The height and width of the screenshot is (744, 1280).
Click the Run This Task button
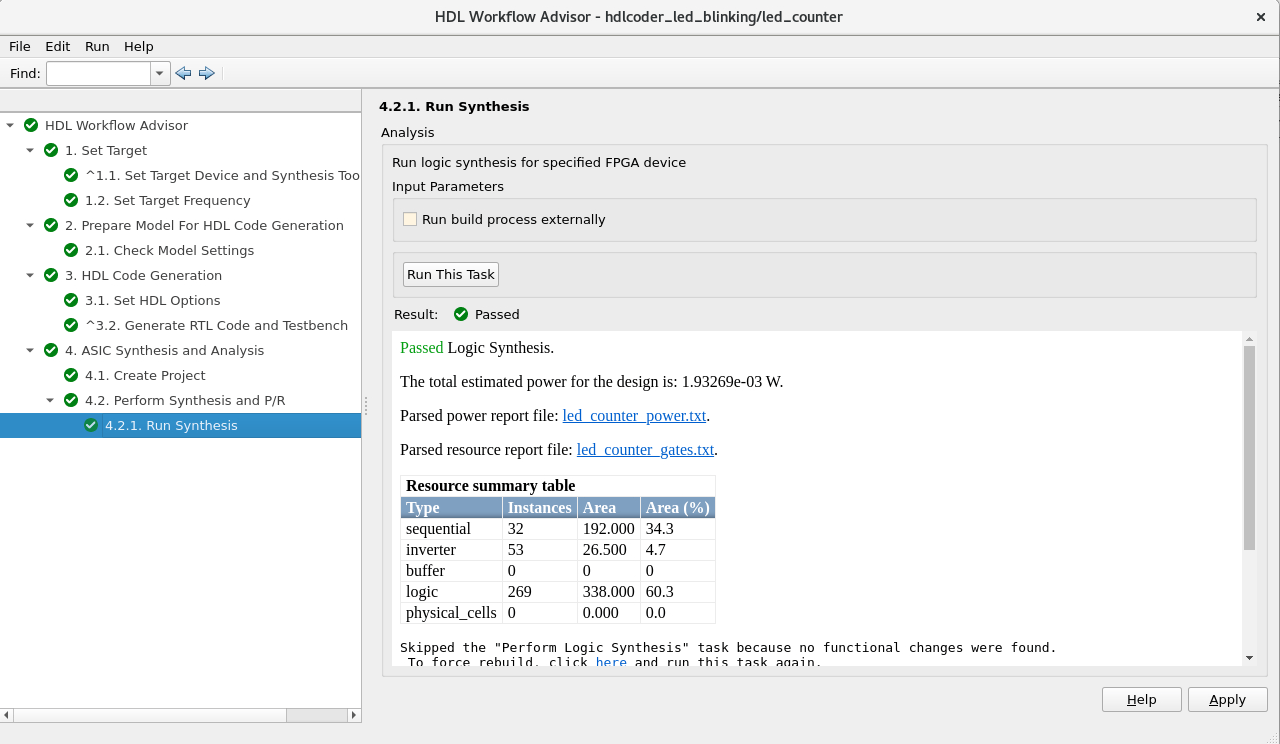451,274
